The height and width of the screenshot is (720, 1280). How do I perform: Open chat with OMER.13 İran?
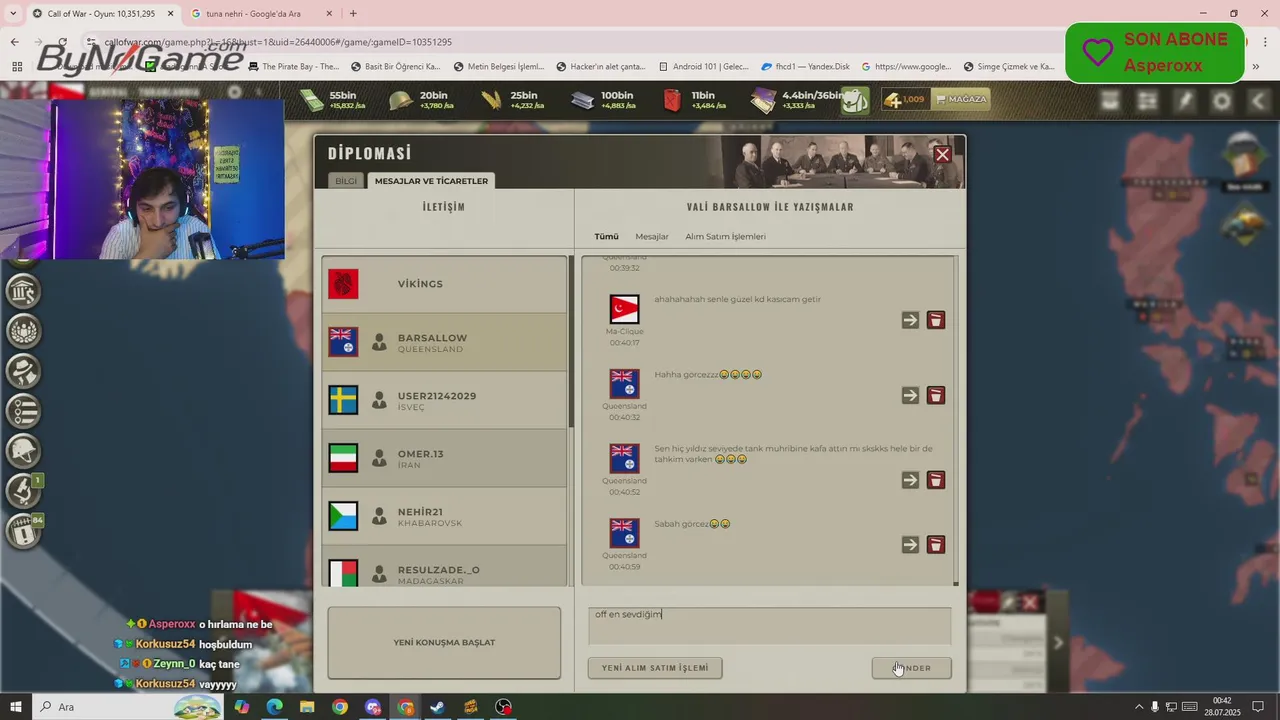444,458
